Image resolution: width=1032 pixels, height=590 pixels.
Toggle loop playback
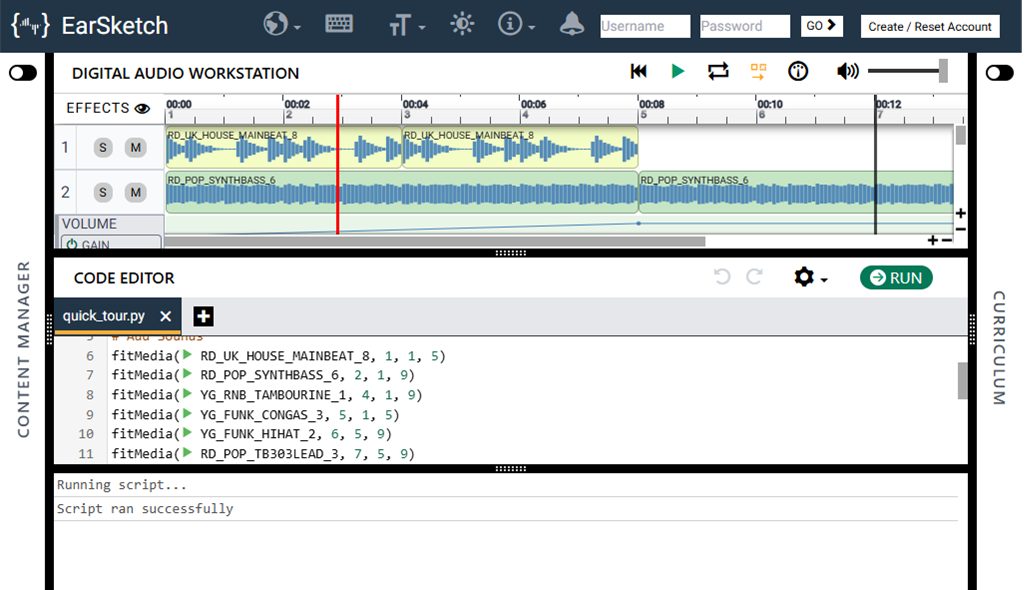point(718,71)
